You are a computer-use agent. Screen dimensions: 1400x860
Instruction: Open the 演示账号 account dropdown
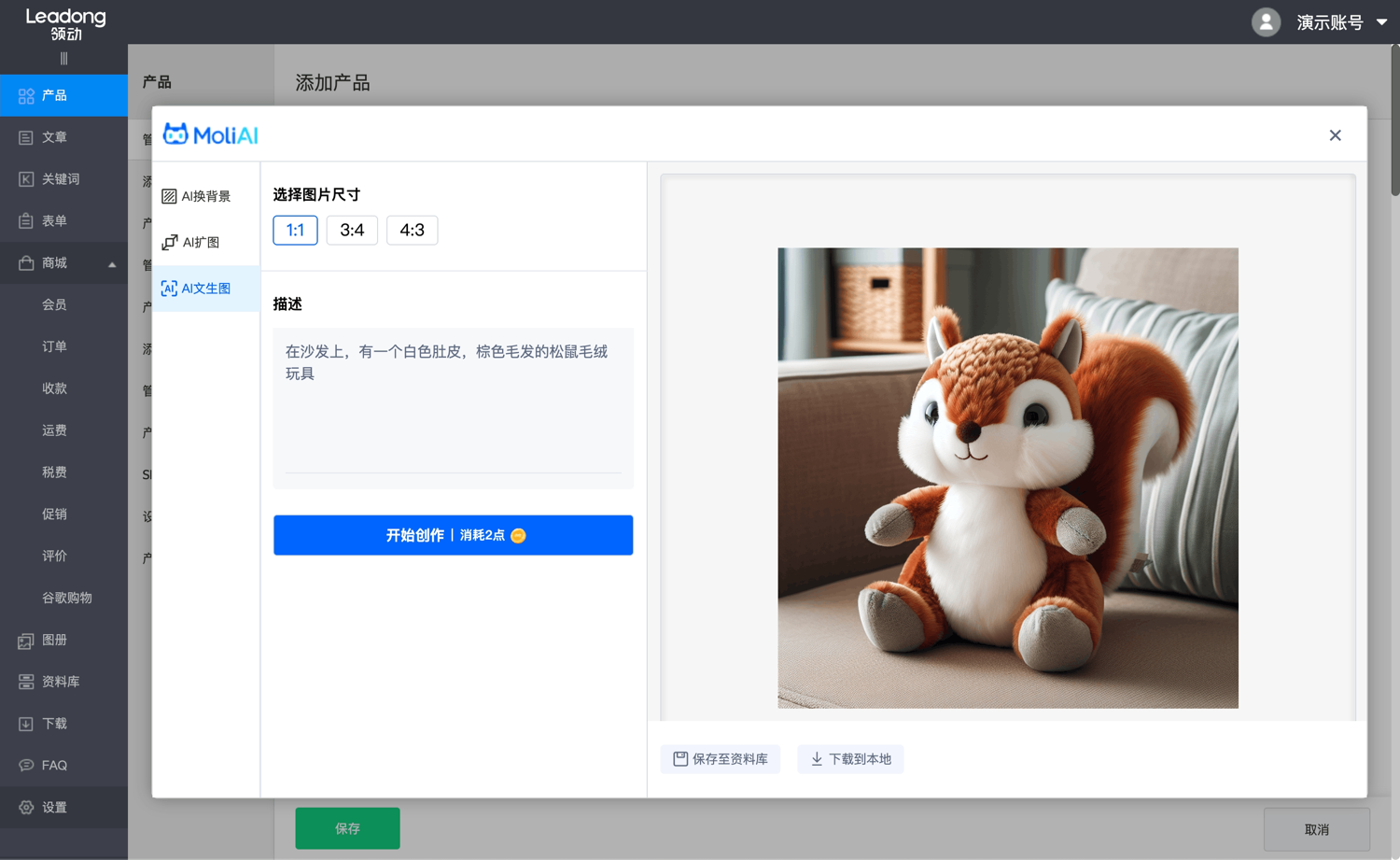(1381, 22)
